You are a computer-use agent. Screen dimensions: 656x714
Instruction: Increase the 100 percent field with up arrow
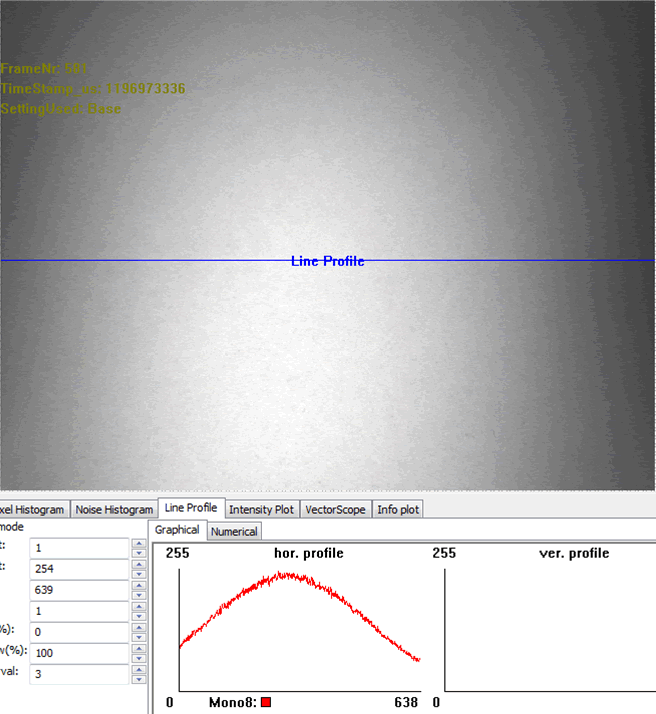(139, 648)
